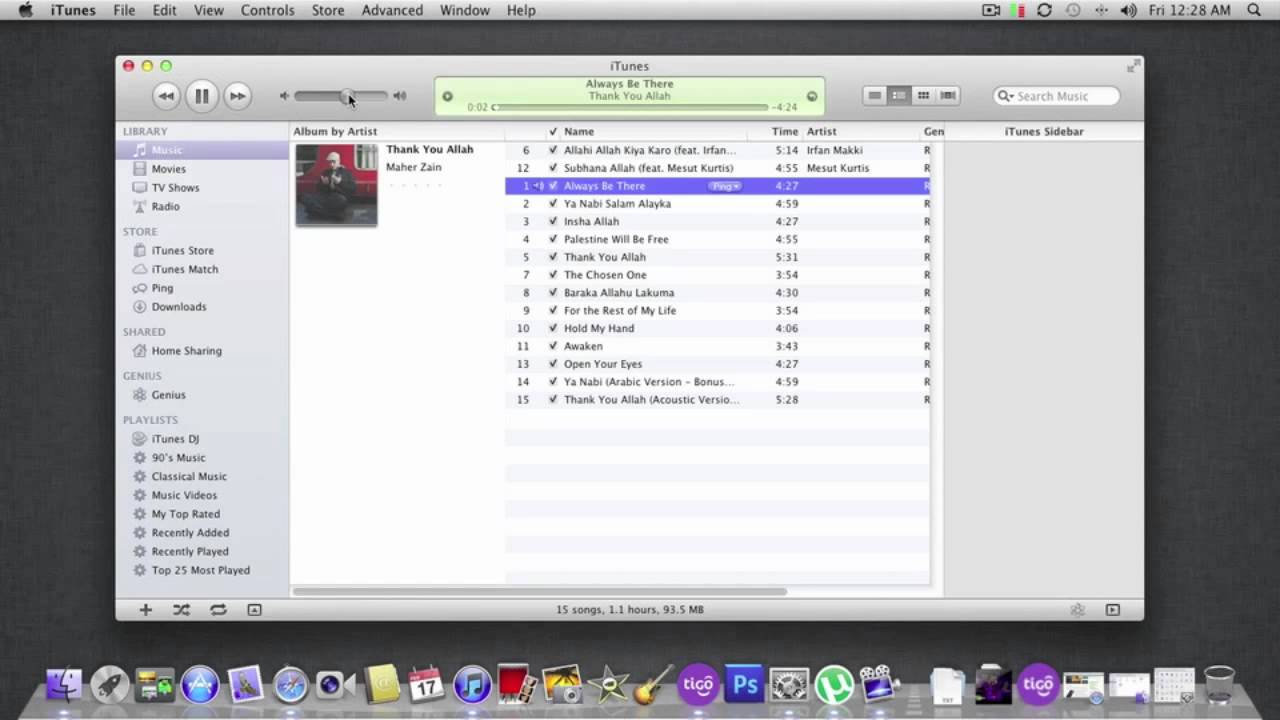This screenshot has height=720, width=1280.
Task: Open the Store menu
Action: pos(327,10)
